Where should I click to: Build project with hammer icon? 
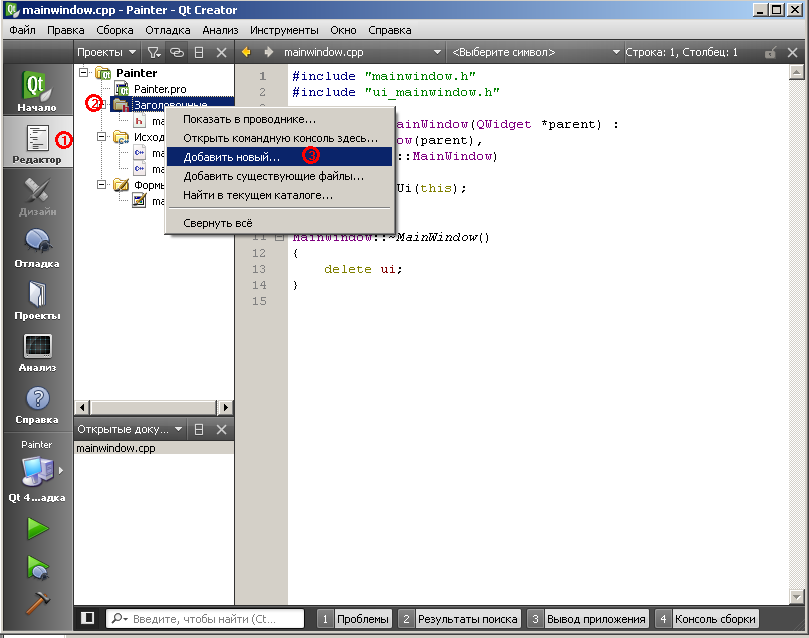point(38,602)
